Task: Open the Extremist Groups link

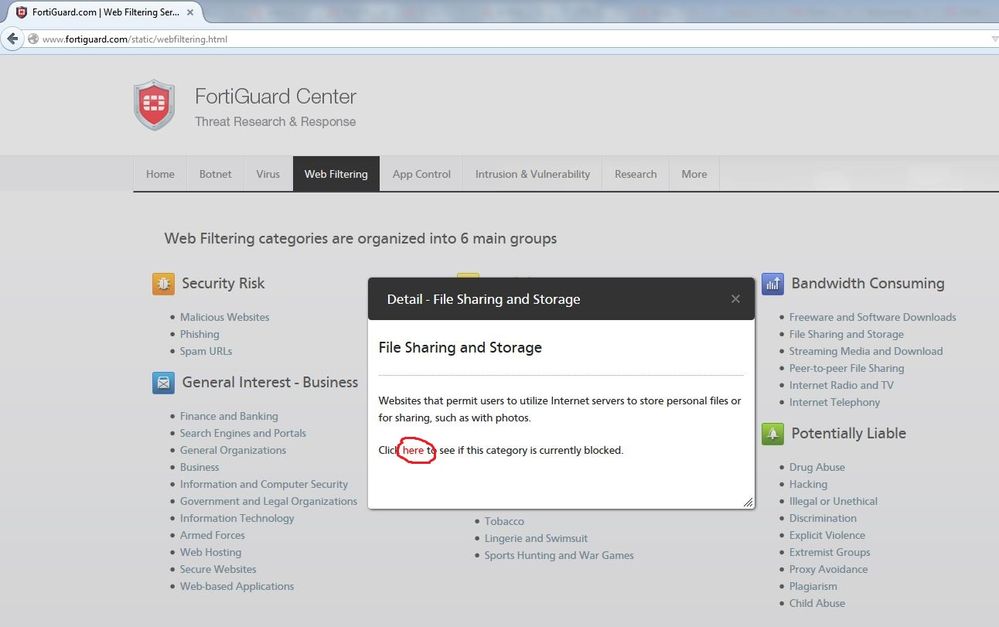Action: pyautogui.click(x=829, y=552)
